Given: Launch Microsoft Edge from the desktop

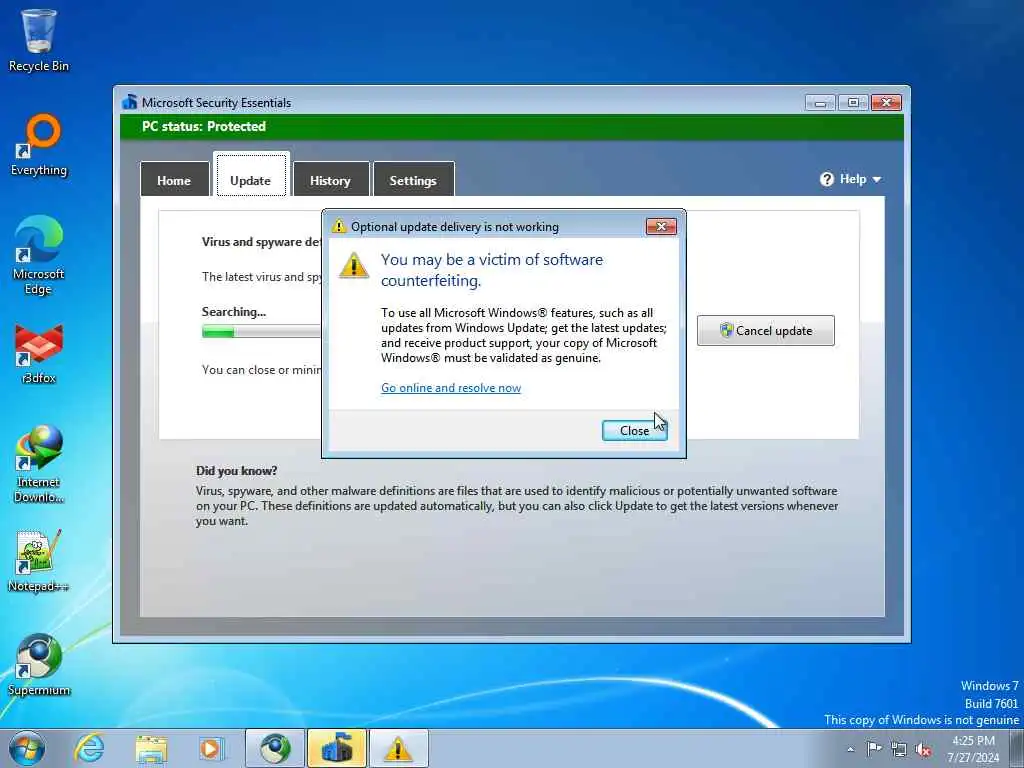Looking at the screenshot, I should tap(39, 255).
